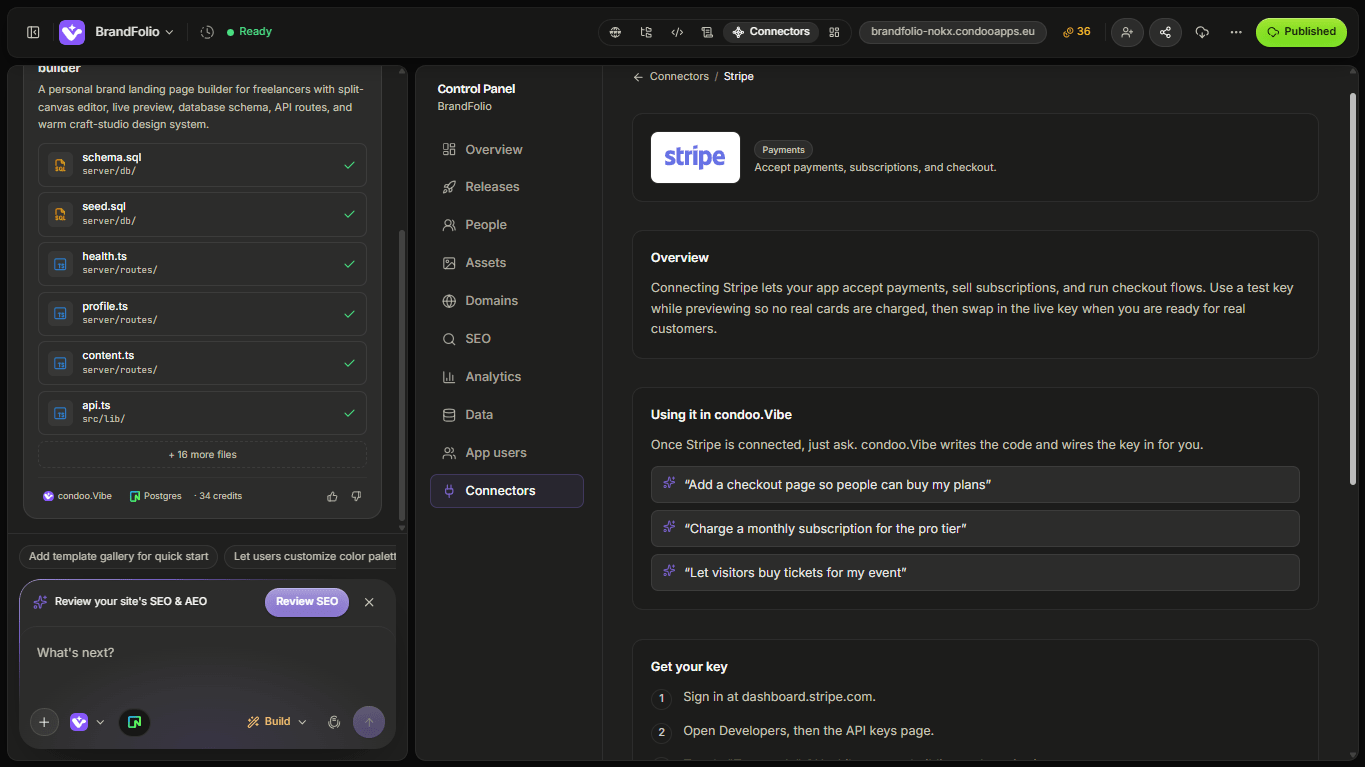This screenshot has width=1365, height=767.
Task: Select the Connectors tab in top toolbar
Action: [771, 32]
